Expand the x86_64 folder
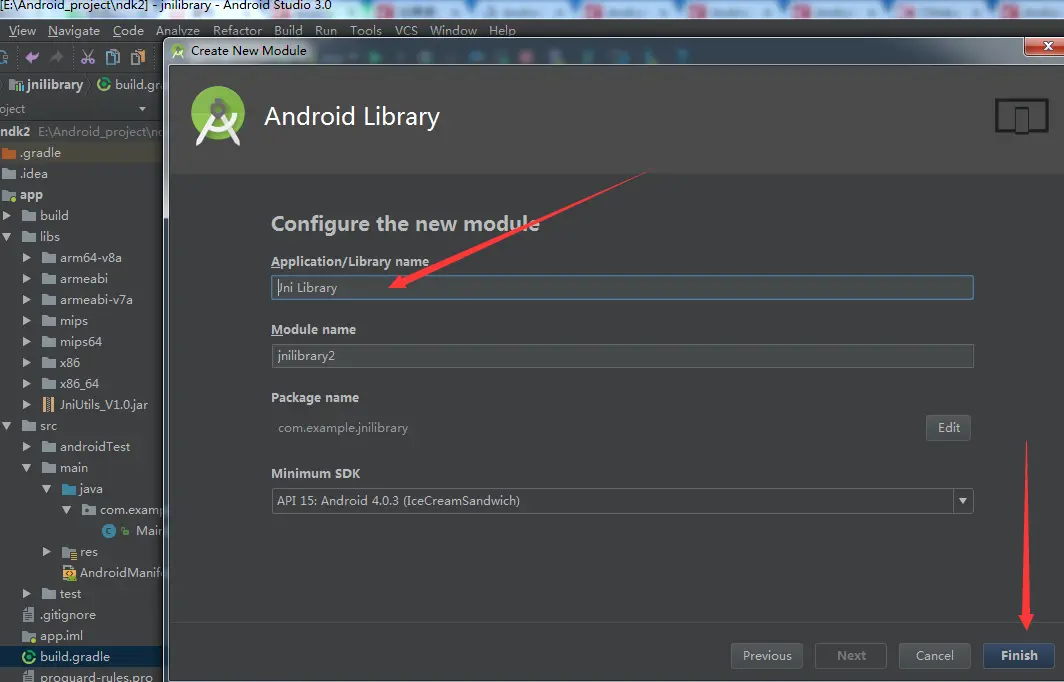1064x682 pixels. coord(26,383)
